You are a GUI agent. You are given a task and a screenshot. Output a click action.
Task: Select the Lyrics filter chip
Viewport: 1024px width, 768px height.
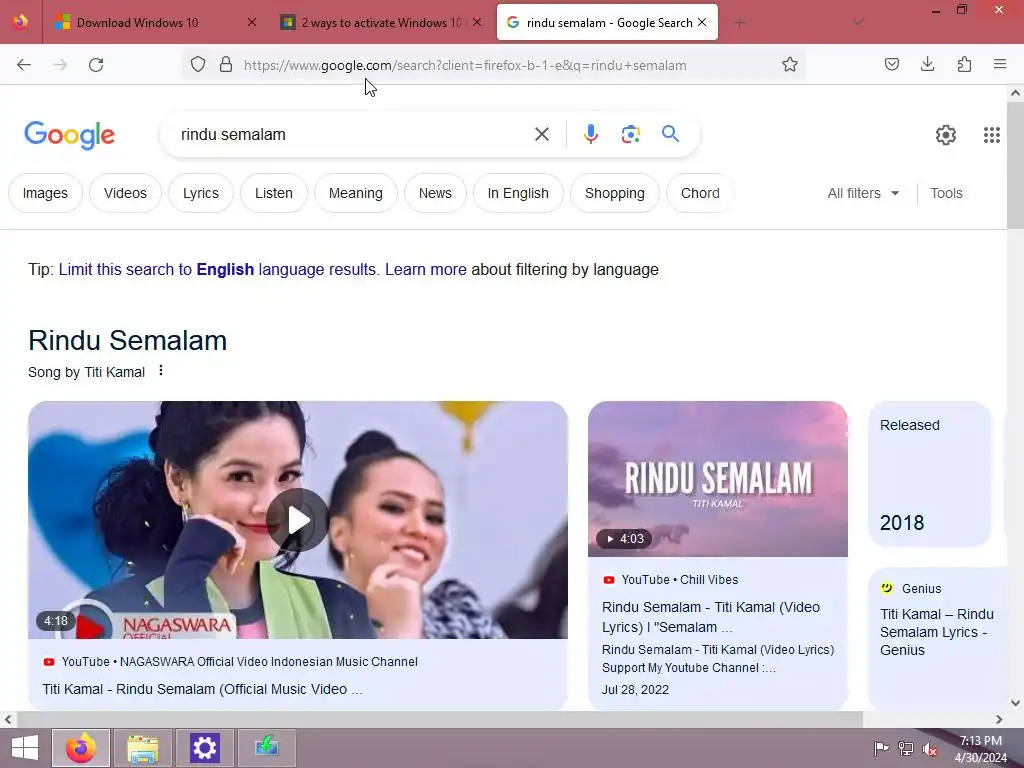click(x=200, y=193)
